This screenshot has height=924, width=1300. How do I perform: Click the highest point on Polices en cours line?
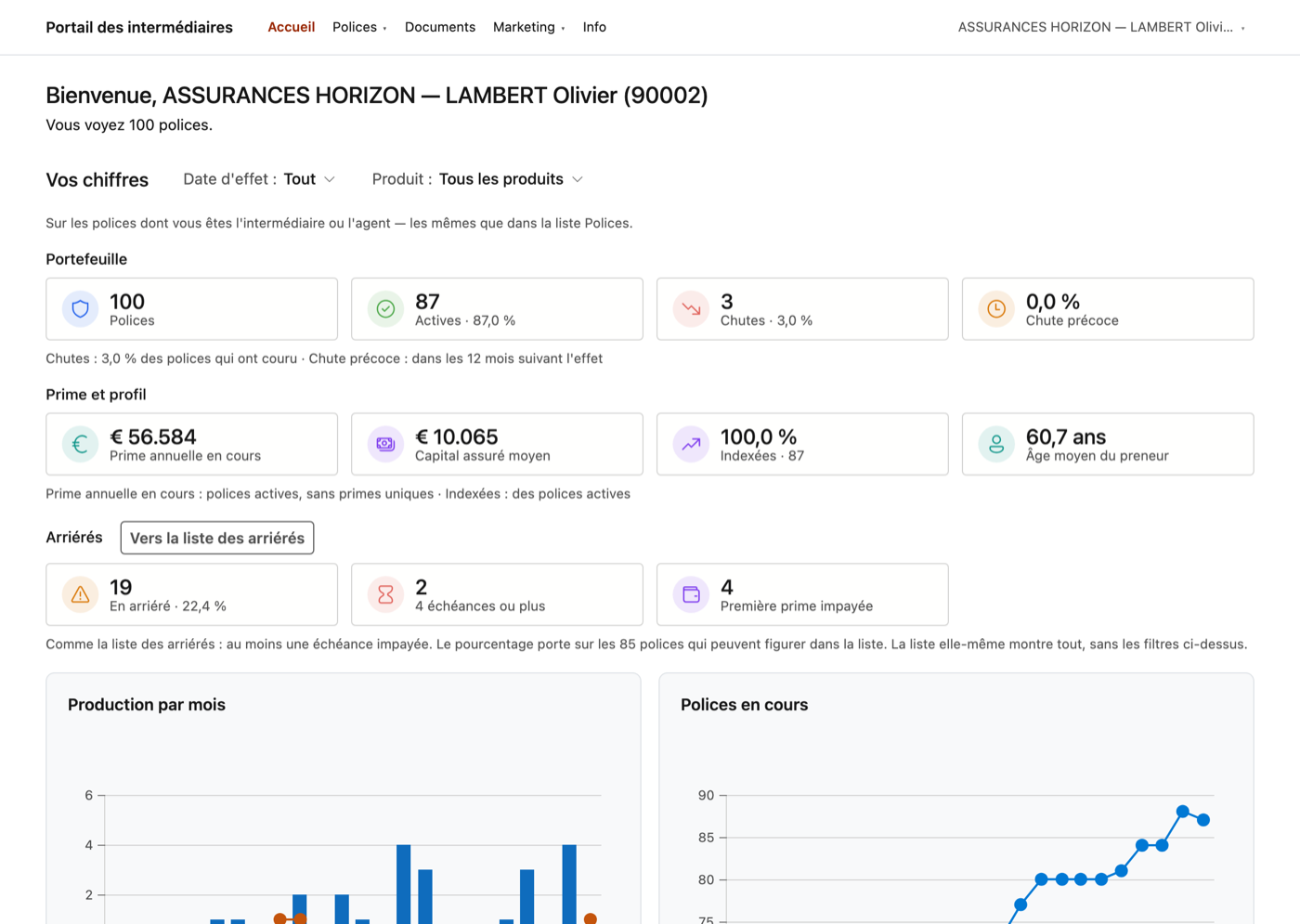(x=1183, y=812)
